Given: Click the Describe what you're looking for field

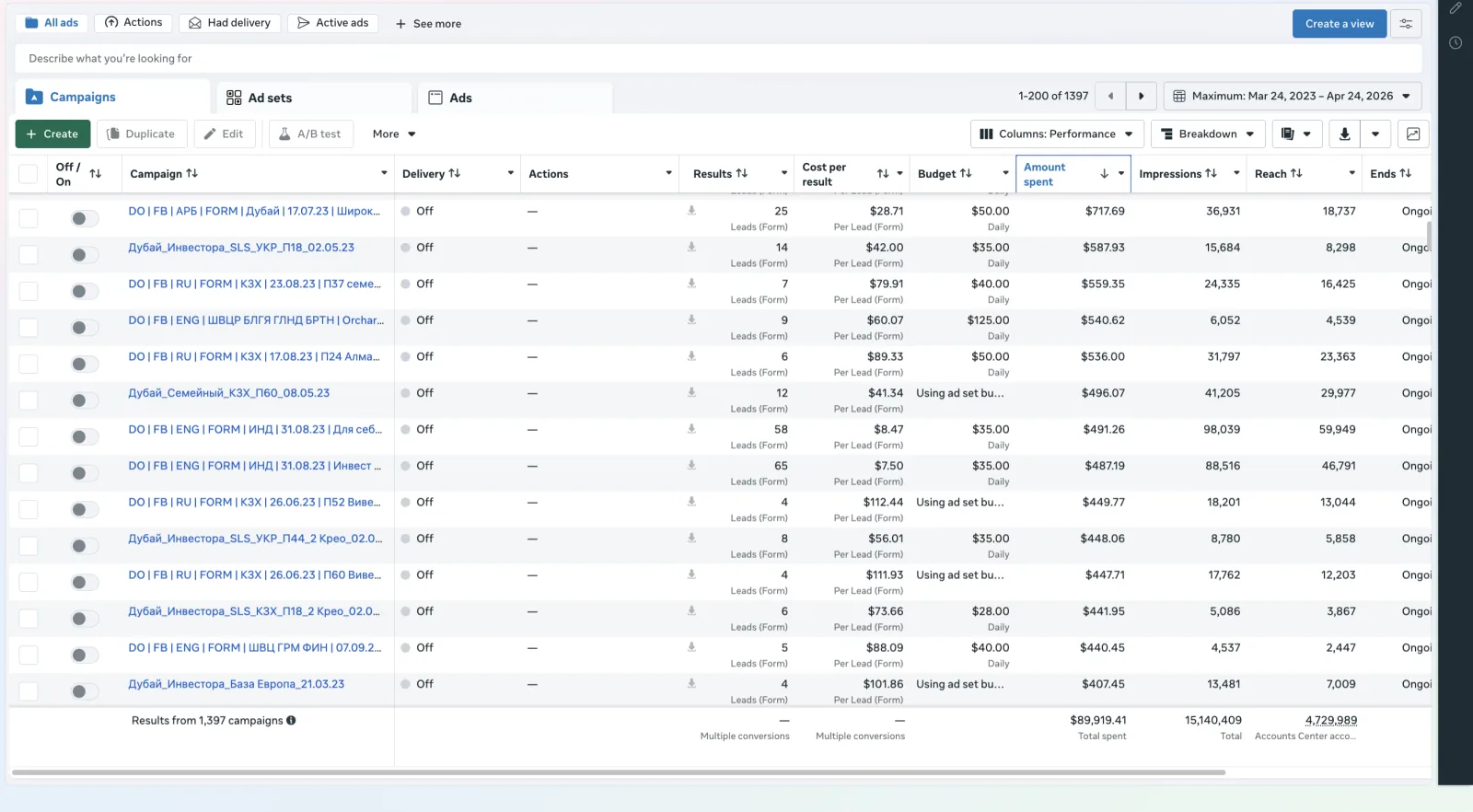Looking at the screenshot, I should [x=718, y=59].
